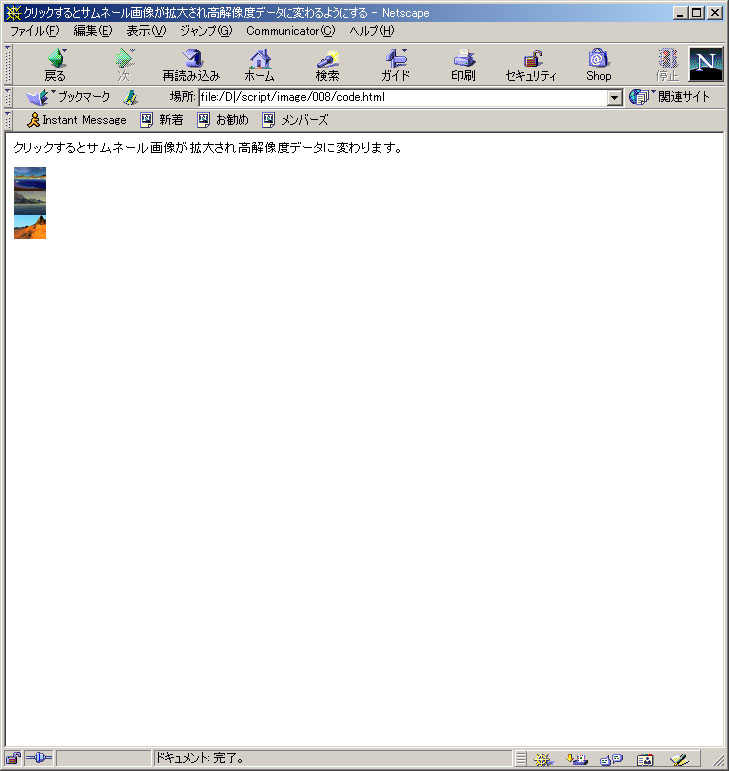The image size is (729, 771).
Task: Toggle the online/offline connection icon
Action: coord(39,758)
